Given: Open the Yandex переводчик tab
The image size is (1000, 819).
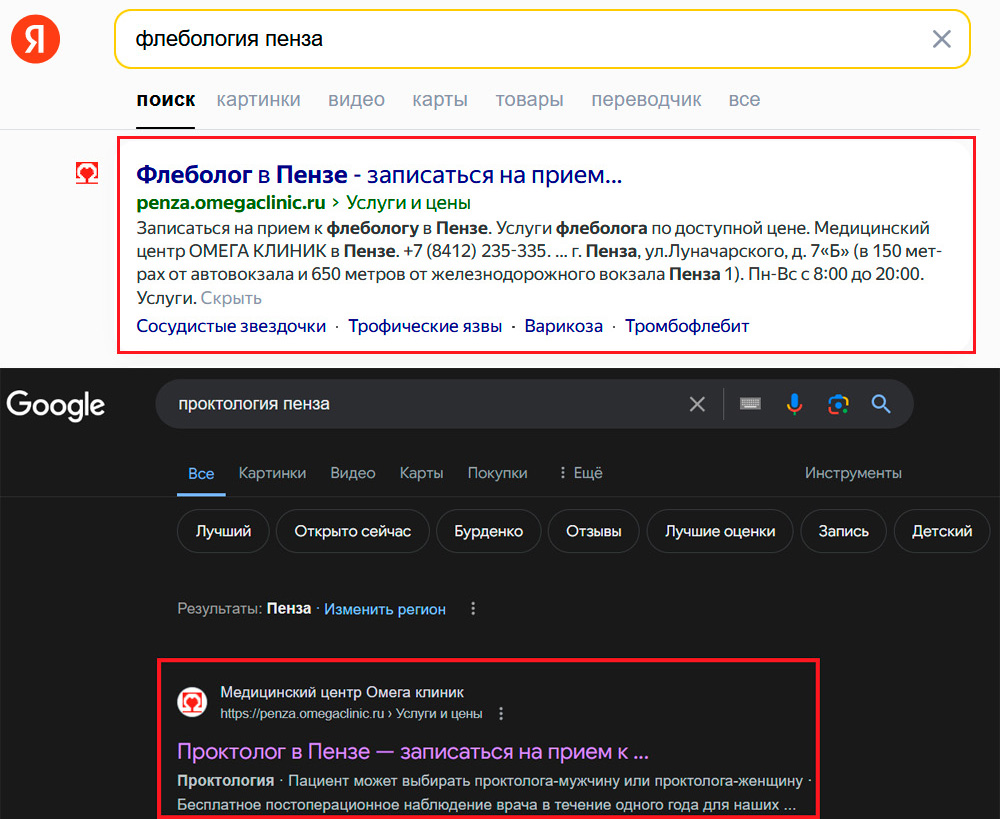Looking at the screenshot, I should [x=646, y=100].
